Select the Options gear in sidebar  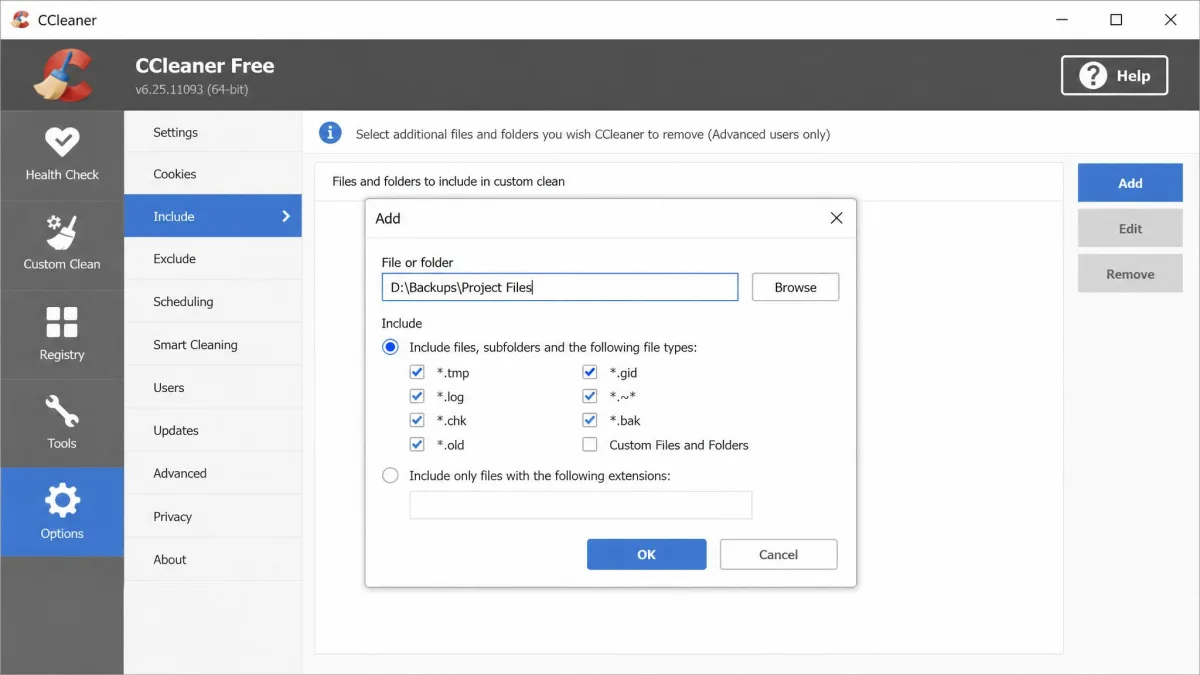point(62,512)
